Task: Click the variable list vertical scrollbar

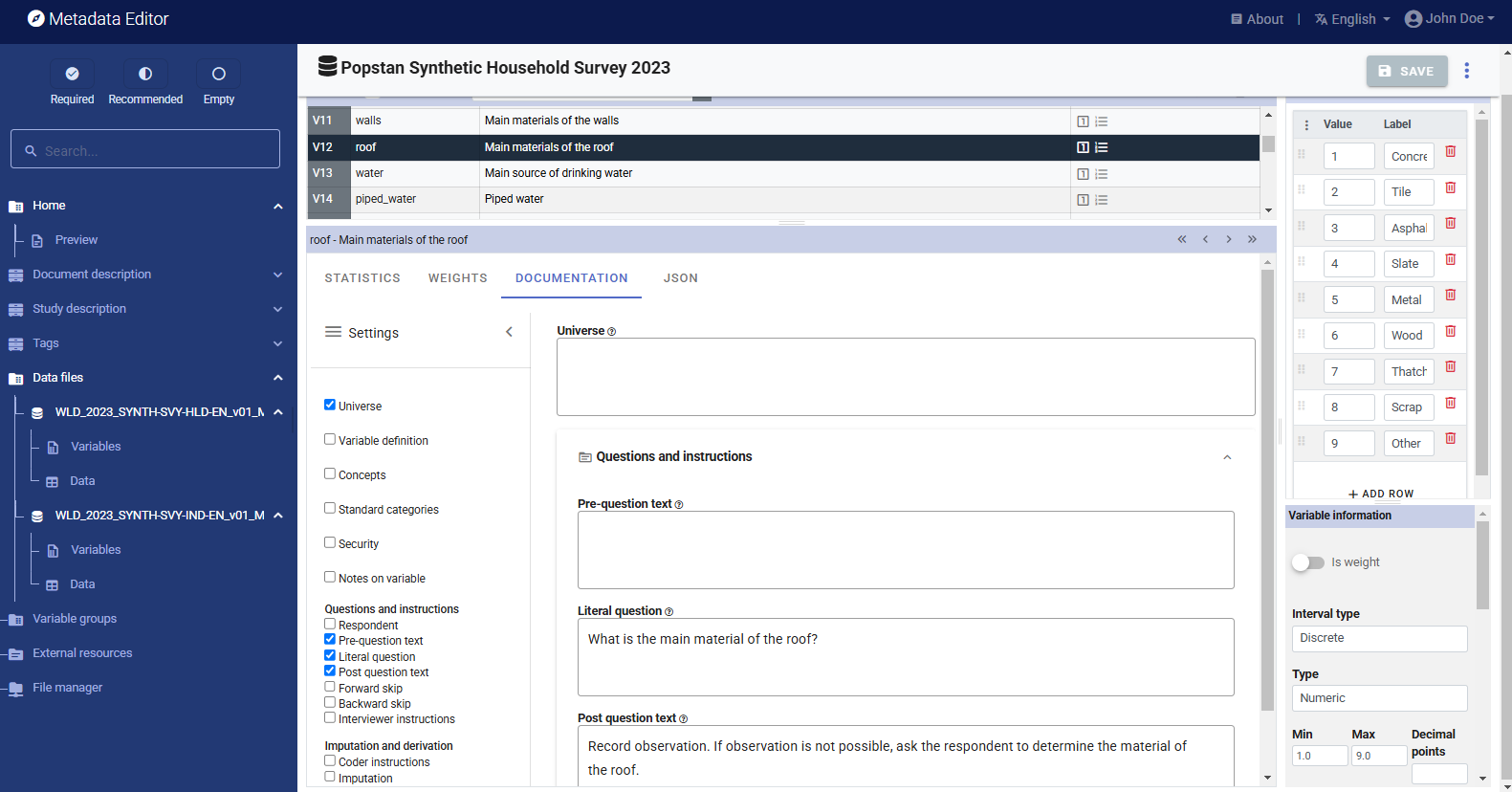Action: click(1268, 163)
